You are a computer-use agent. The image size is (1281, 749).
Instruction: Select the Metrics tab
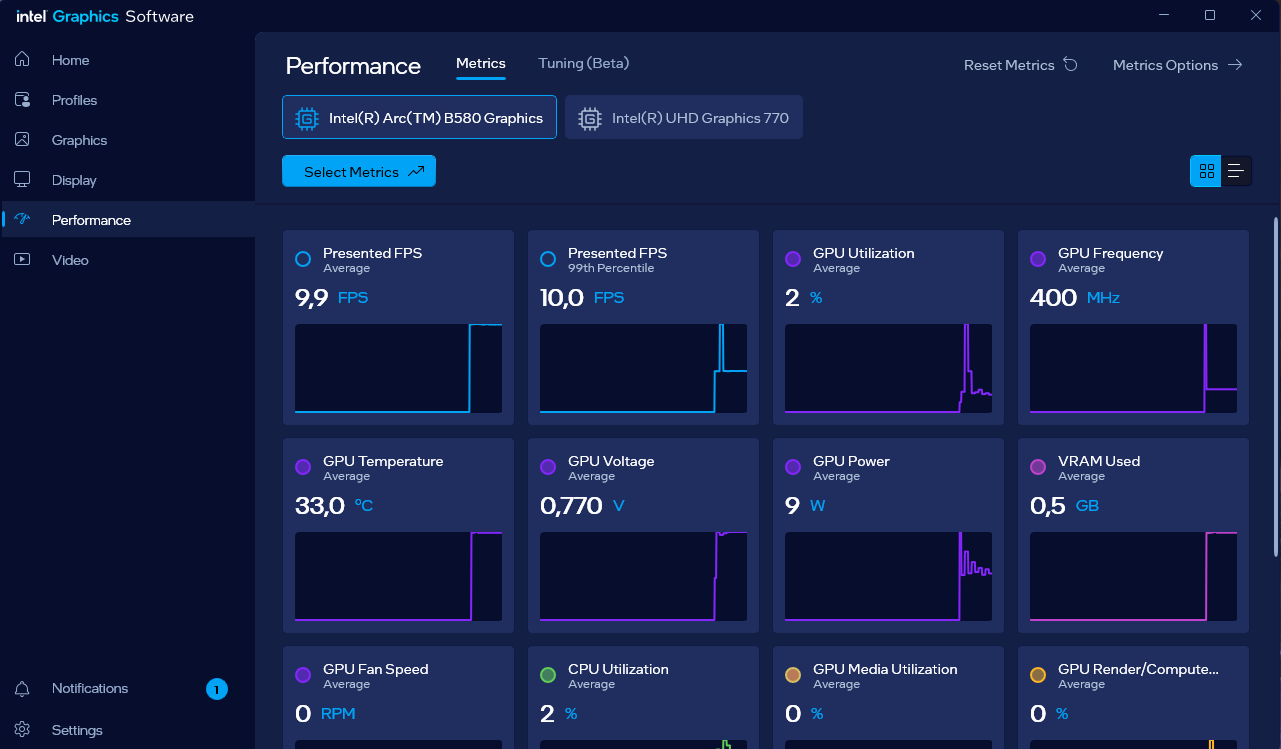pos(481,63)
